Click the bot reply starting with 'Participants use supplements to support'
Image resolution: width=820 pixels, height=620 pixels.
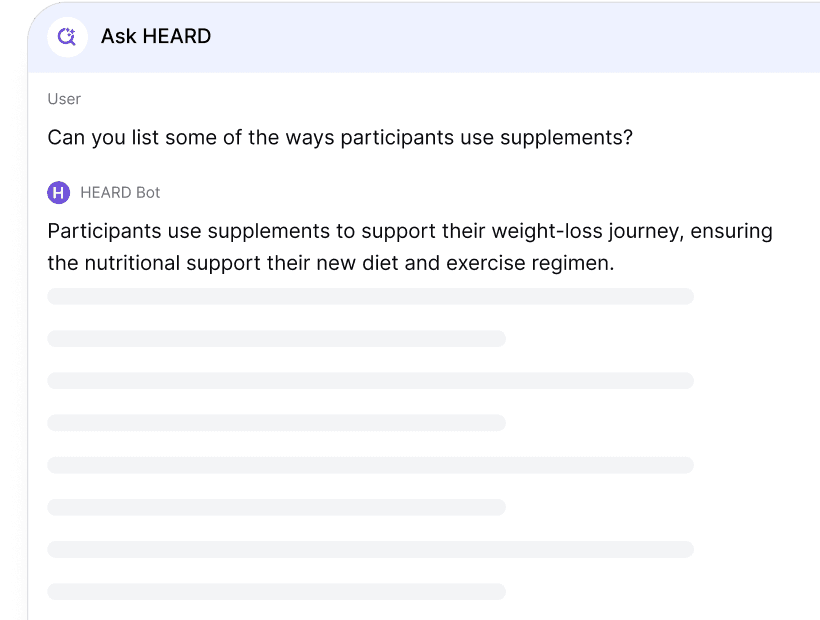[x=410, y=247]
